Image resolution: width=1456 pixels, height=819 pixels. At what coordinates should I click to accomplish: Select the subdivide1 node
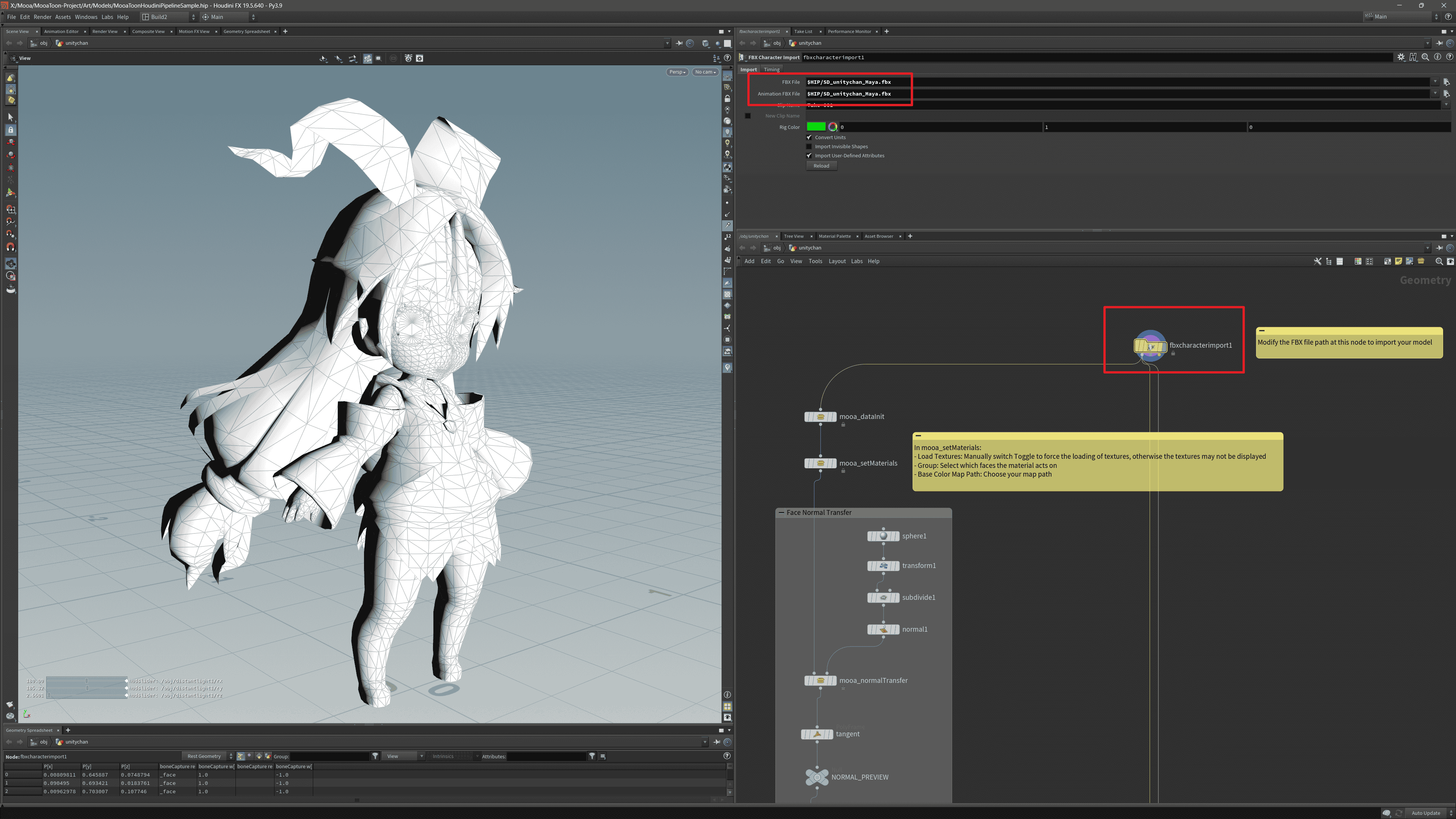[x=883, y=598]
